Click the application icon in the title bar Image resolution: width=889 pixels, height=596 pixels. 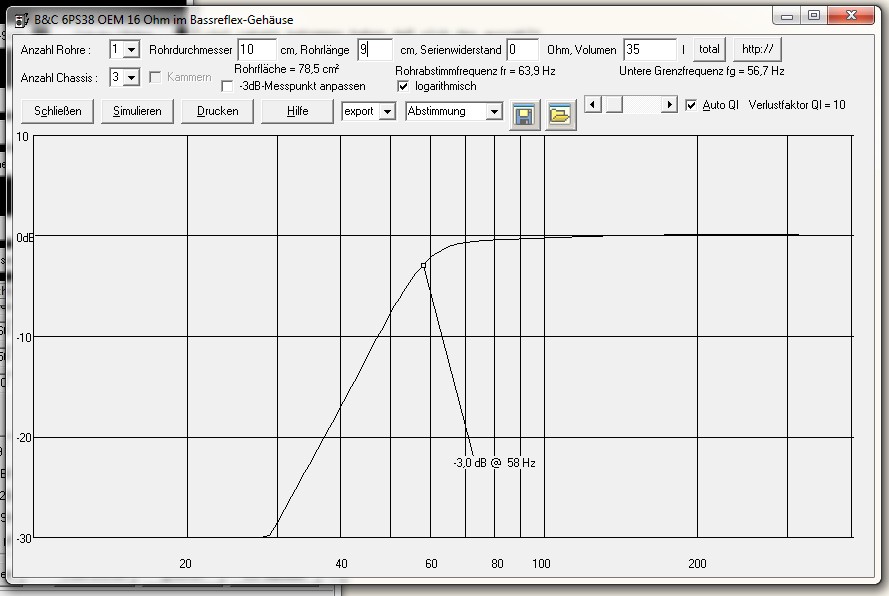(21, 20)
